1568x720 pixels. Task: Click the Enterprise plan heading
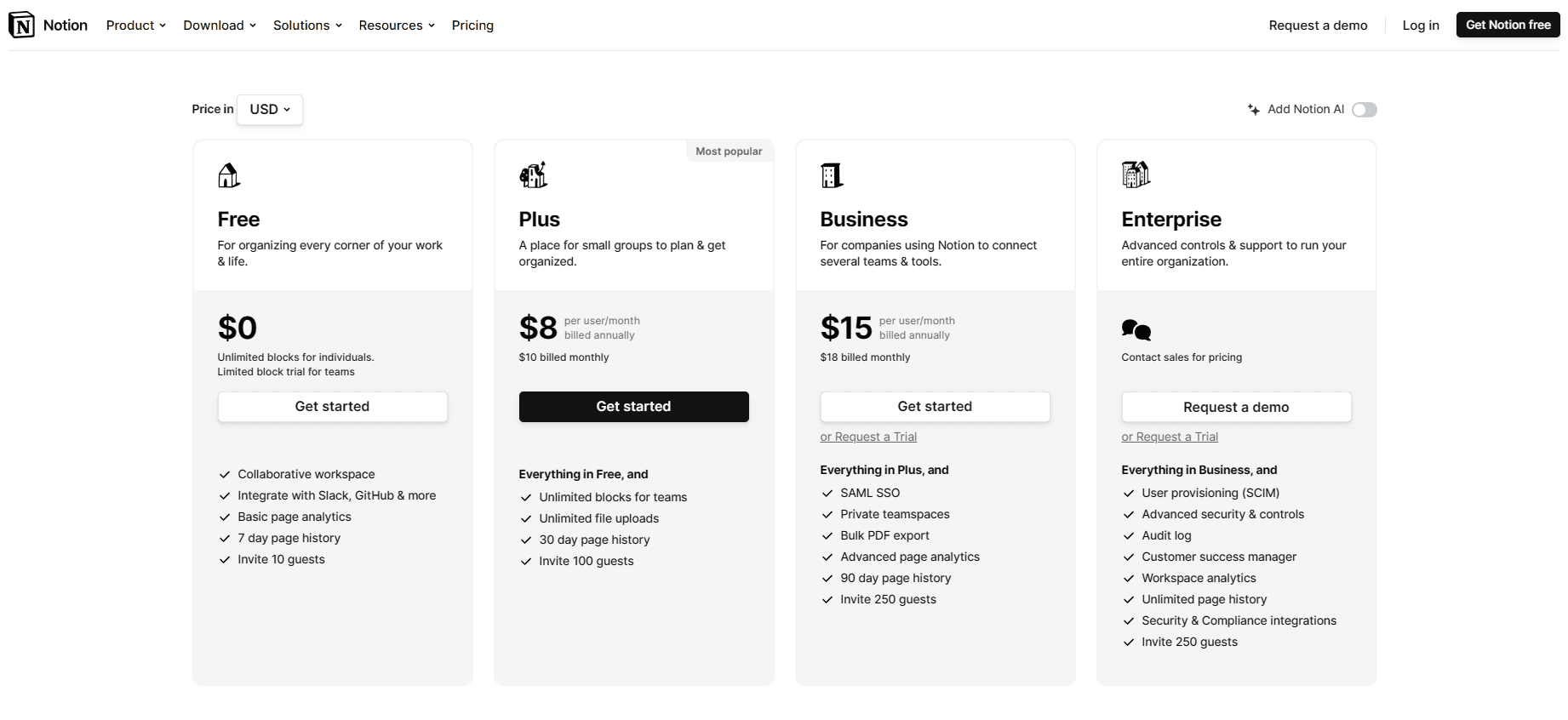1171,220
